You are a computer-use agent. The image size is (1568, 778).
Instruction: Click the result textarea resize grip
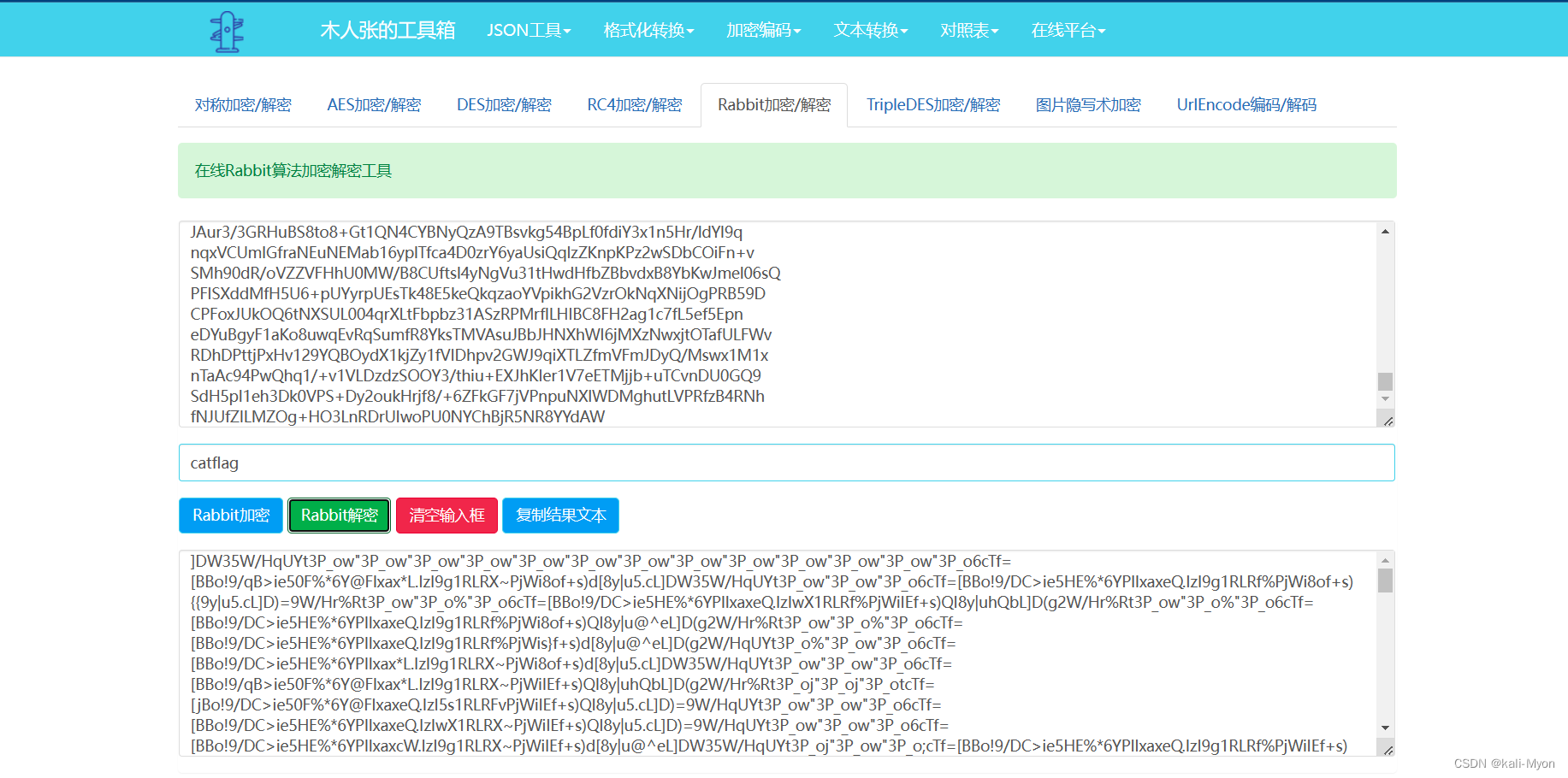click(1388, 748)
